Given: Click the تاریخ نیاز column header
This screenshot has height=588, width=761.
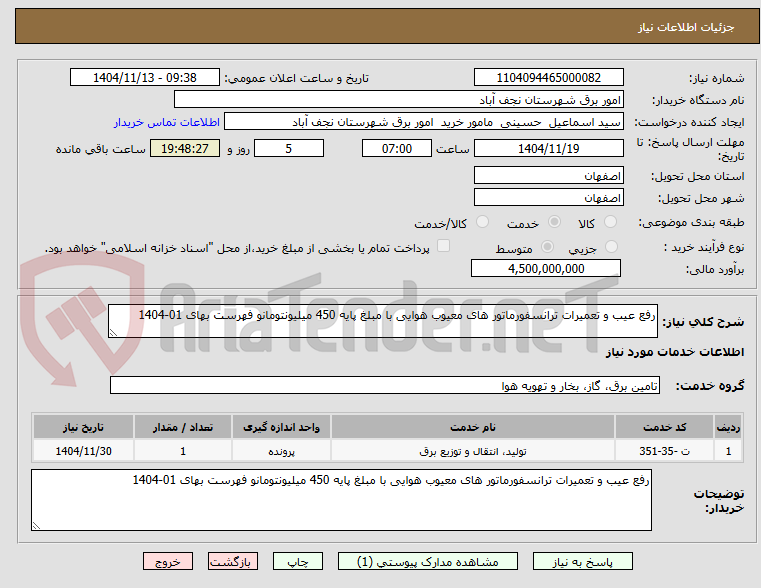Looking at the screenshot, I should pos(83,427).
